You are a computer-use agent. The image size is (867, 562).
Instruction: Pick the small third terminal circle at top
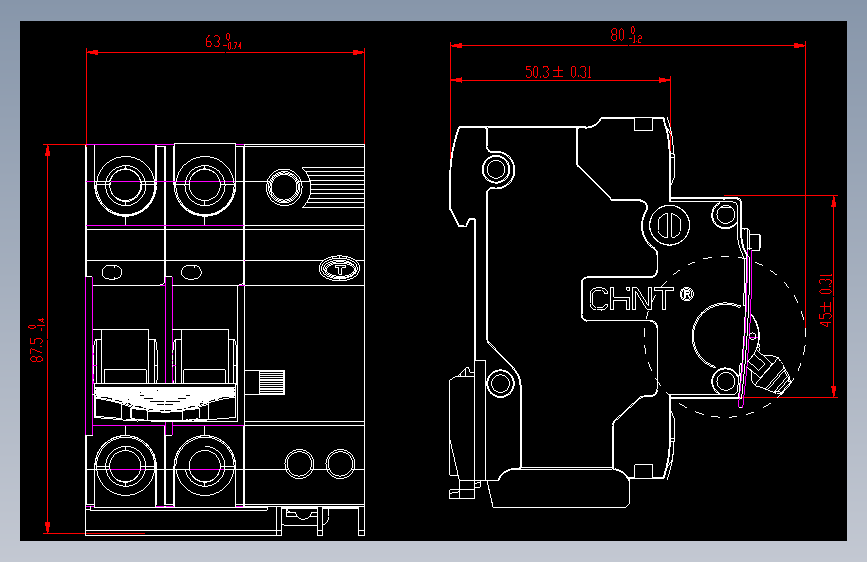coord(284,187)
